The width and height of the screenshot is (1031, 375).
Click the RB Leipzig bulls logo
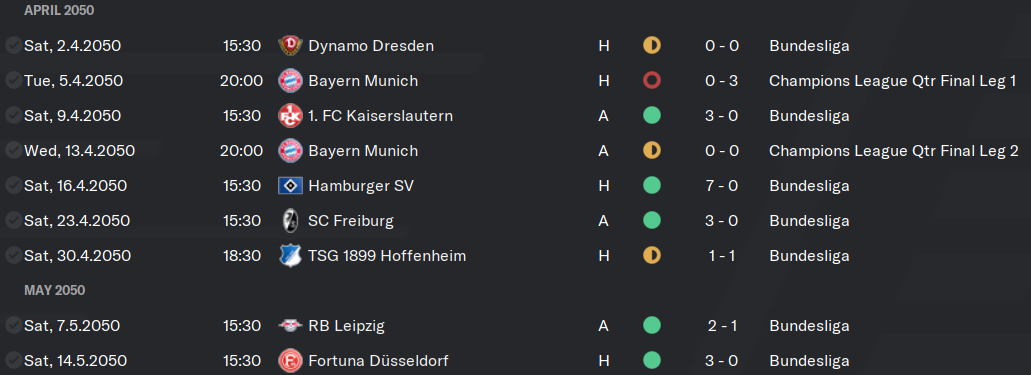tap(290, 326)
